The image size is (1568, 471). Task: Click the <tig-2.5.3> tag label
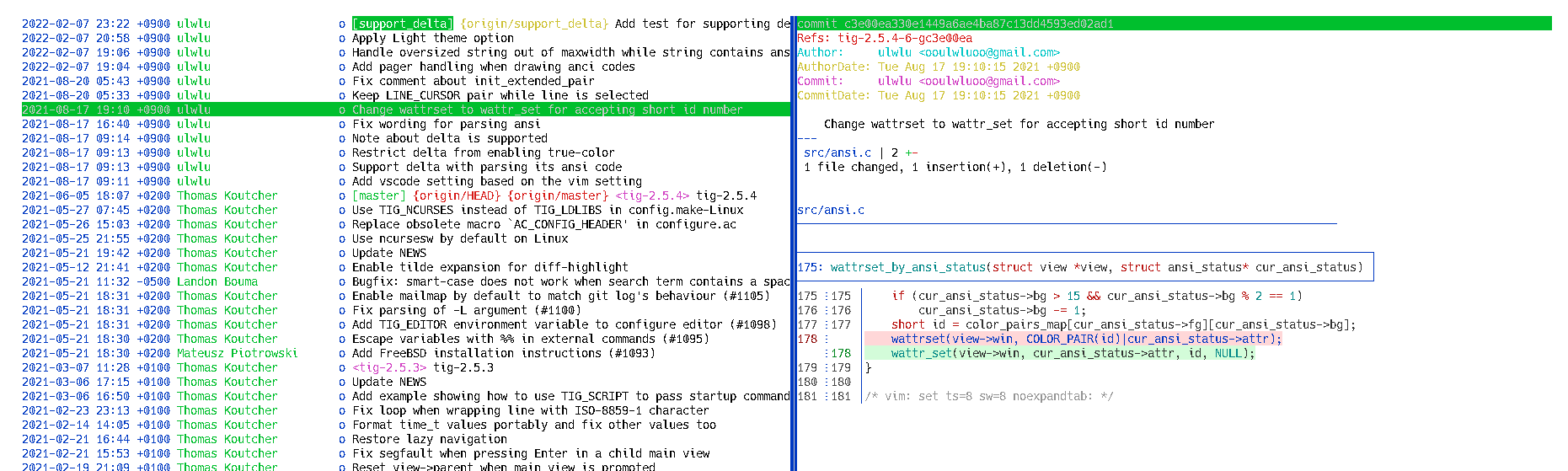click(x=389, y=367)
